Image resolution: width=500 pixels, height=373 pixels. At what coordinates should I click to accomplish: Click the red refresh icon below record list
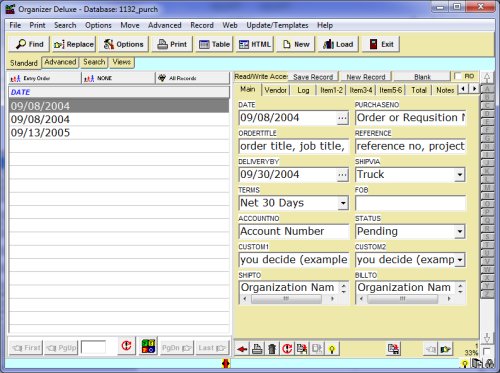[126, 346]
